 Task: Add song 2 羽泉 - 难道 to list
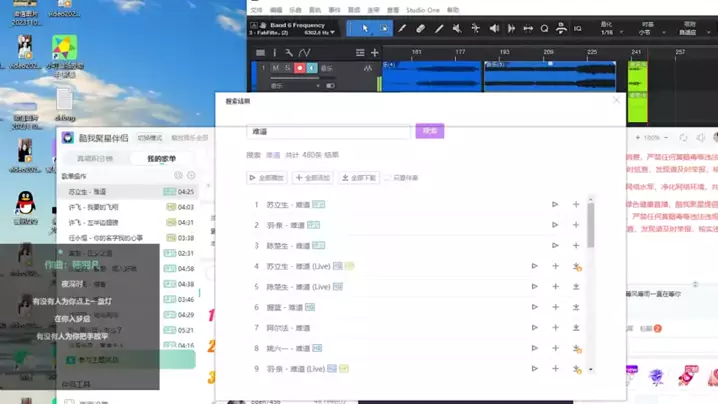(x=576, y=225)
